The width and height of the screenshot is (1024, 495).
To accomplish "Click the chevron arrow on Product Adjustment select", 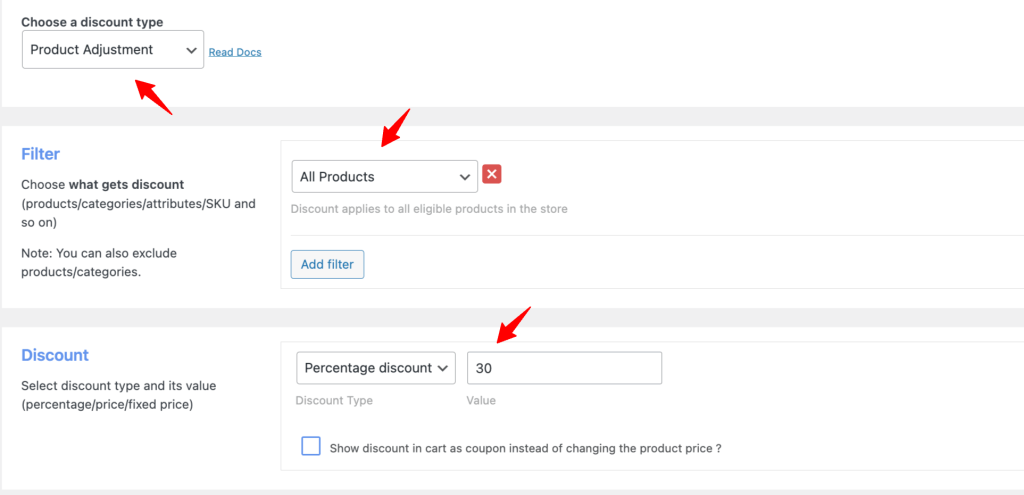I will click(x=190, y=49).
